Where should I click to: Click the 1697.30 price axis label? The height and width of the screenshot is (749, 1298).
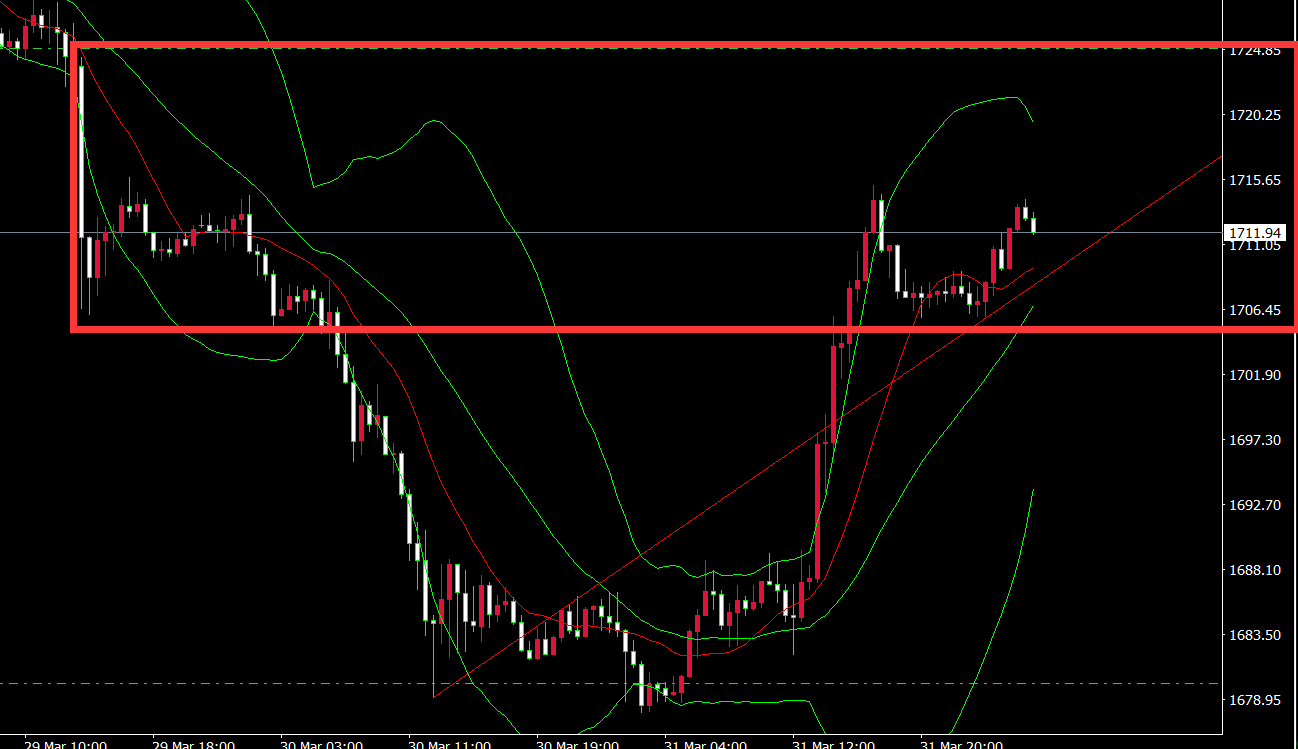pyautogui.click(x=1256, y=441)
